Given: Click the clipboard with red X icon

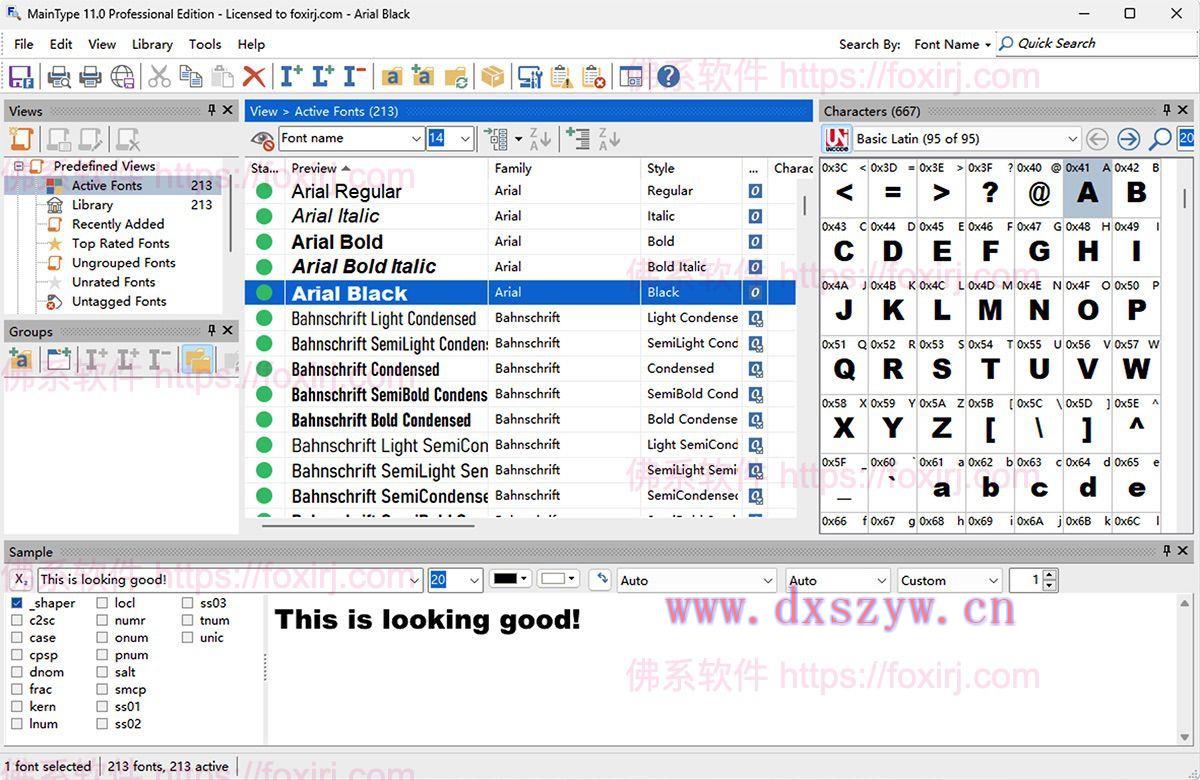Looking at the screenshot, I should (x=594, y=76).
